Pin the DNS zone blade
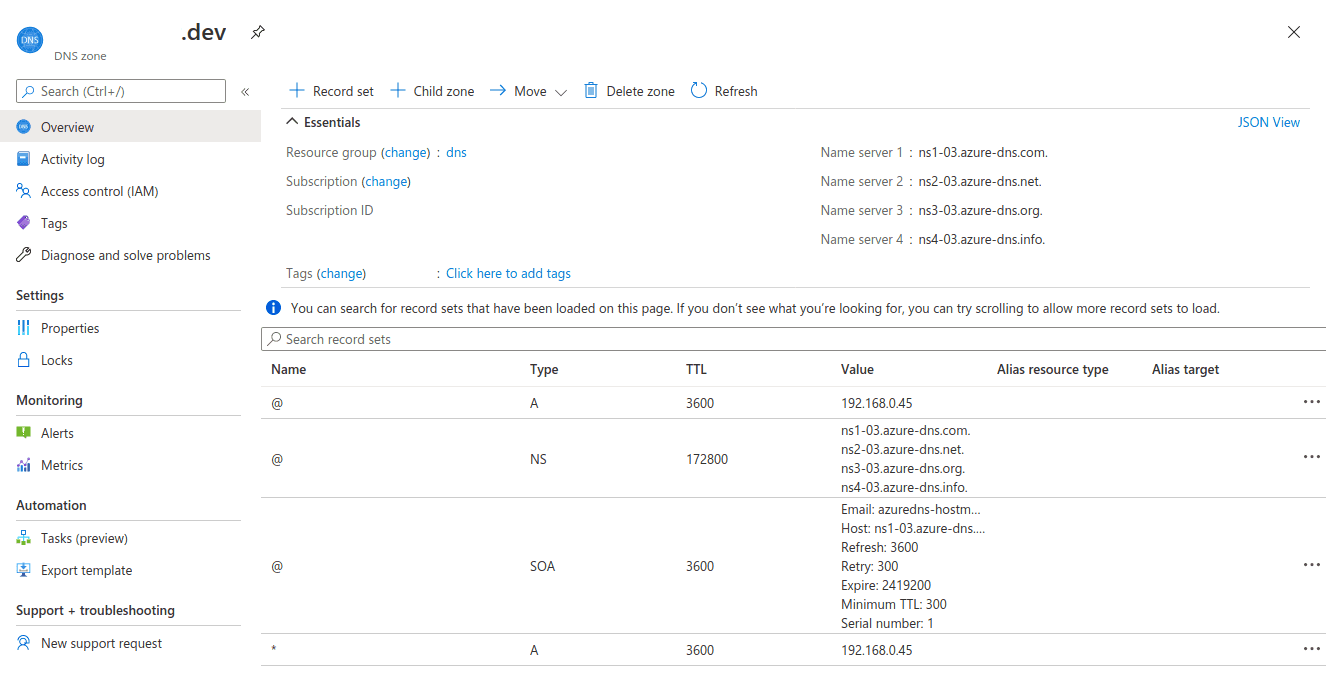Viewport: 1326px width, 695px height. (257, 32)
